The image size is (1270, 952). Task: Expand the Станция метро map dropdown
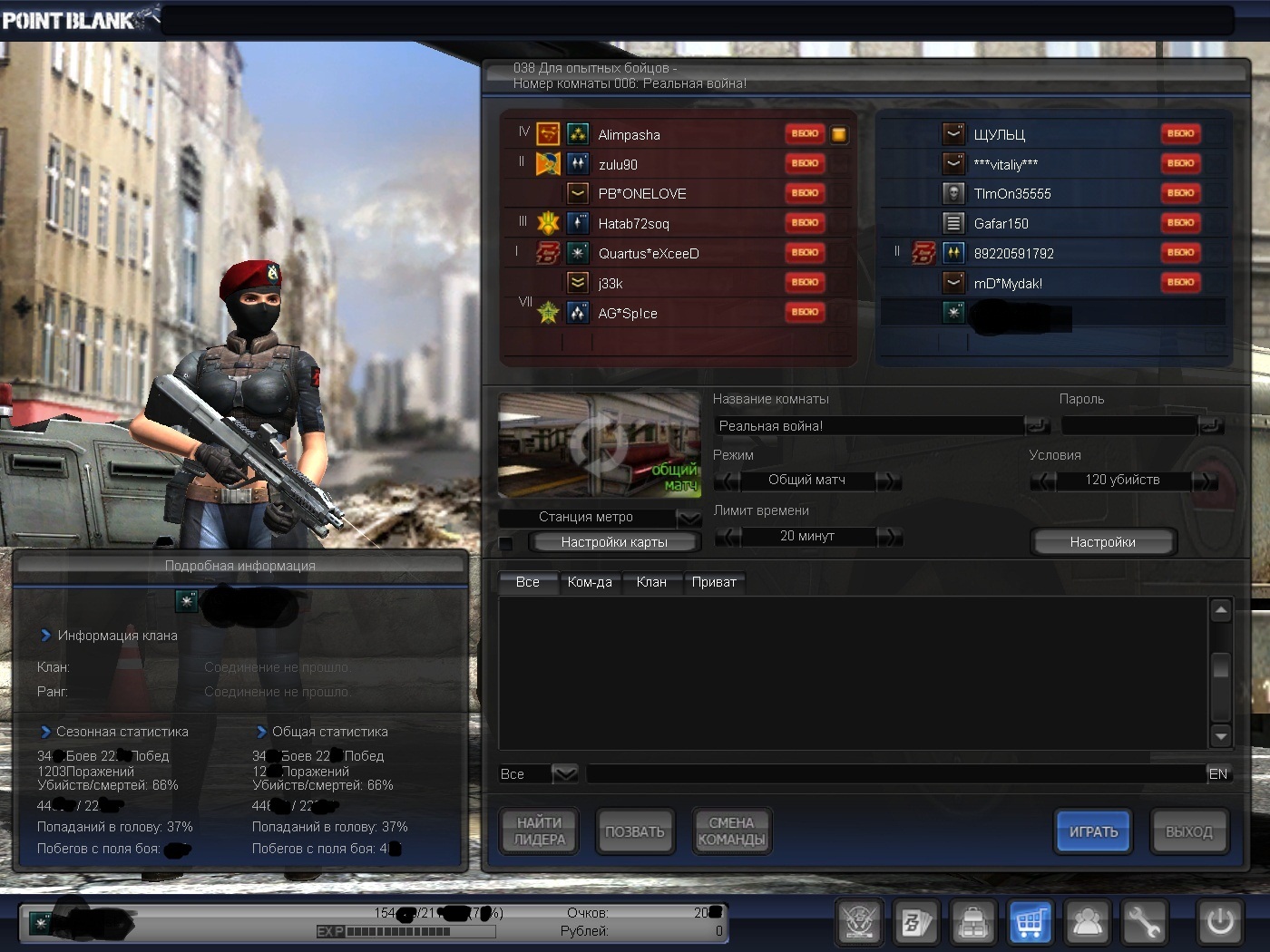[x=689, y=518]
